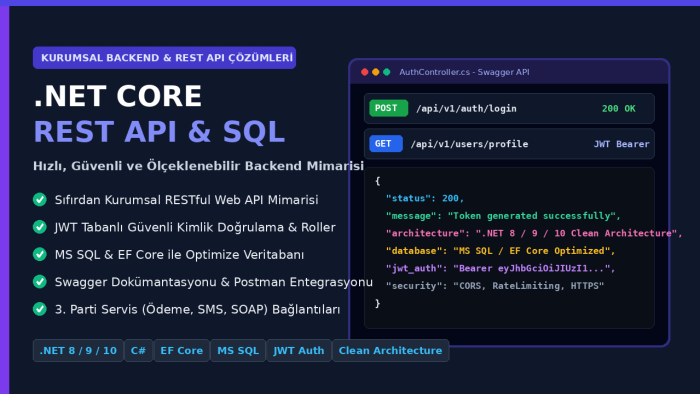Click the checkmark beside Swagger Dokümantasyonu
Viewport: 700px width, 394px height.
coord(40,282)
